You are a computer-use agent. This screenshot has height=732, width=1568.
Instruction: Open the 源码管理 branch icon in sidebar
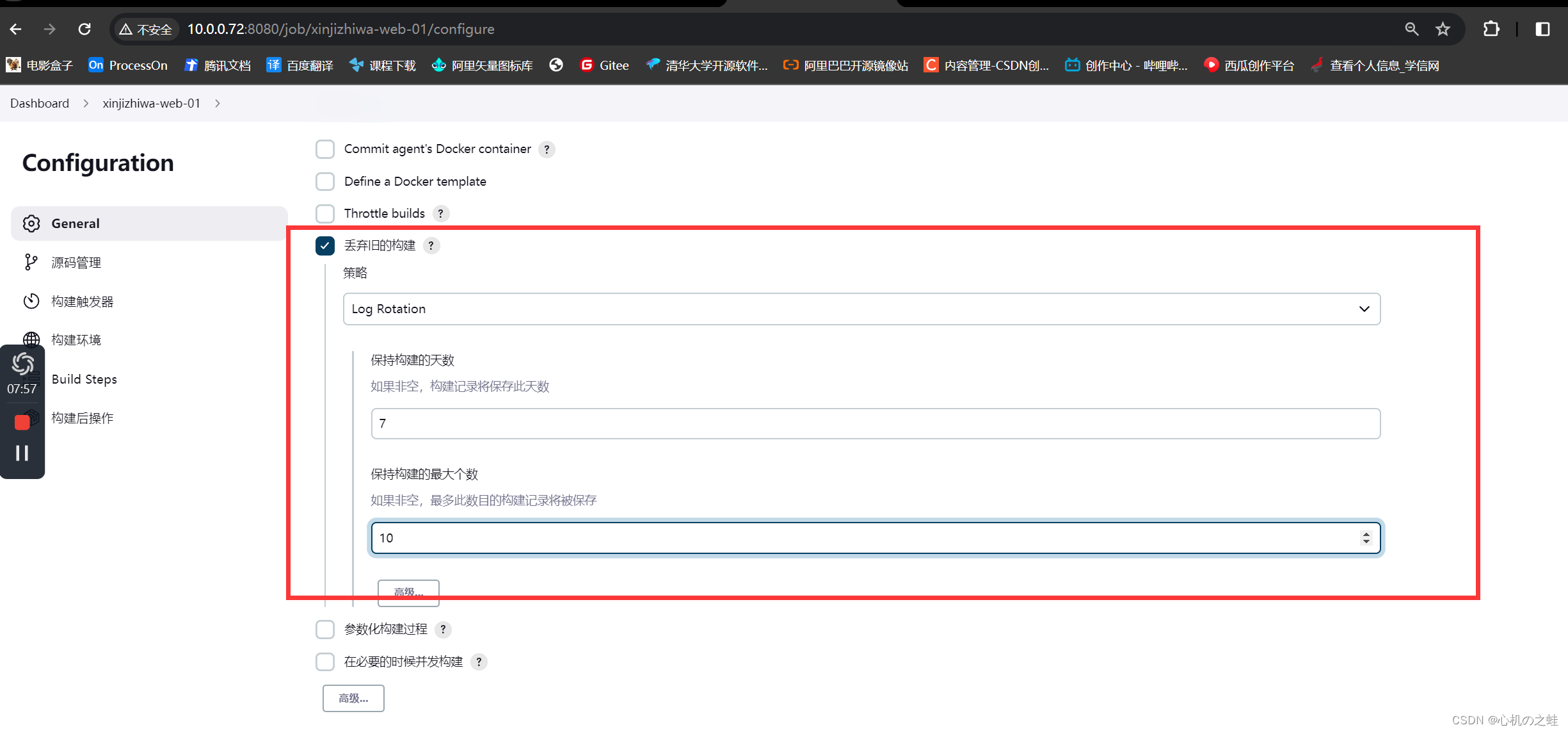click(31, 262)
